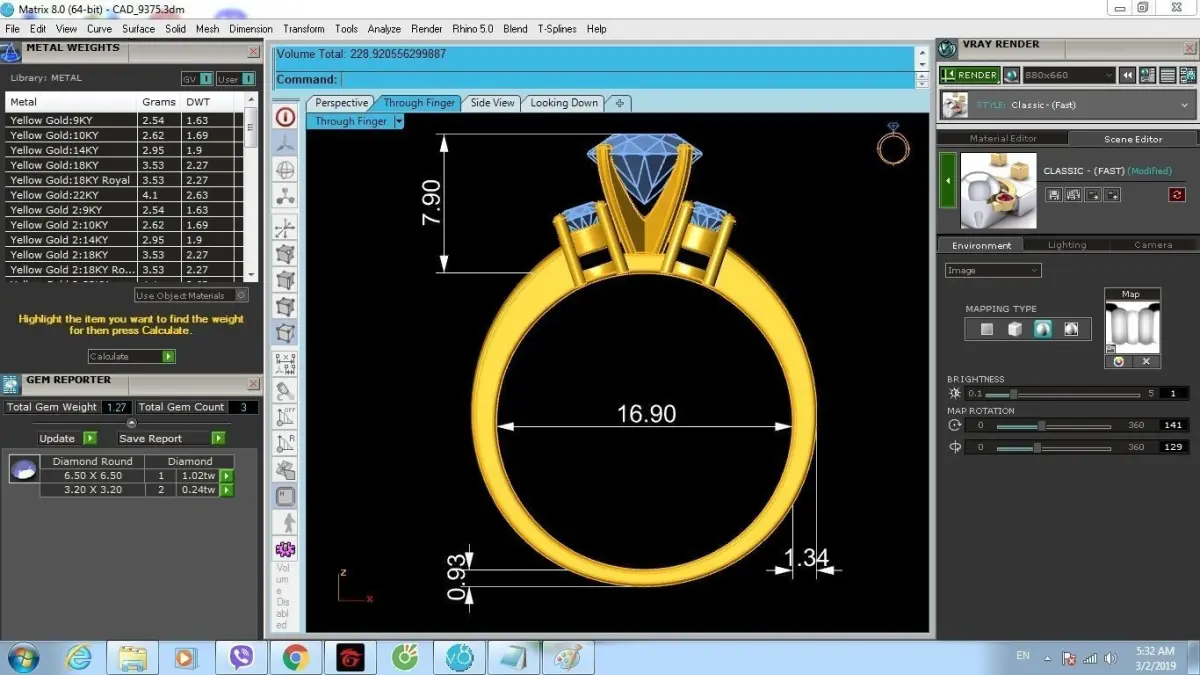Click the command history scroll-down arrow
1200x675 pixels.
(922, 65)
